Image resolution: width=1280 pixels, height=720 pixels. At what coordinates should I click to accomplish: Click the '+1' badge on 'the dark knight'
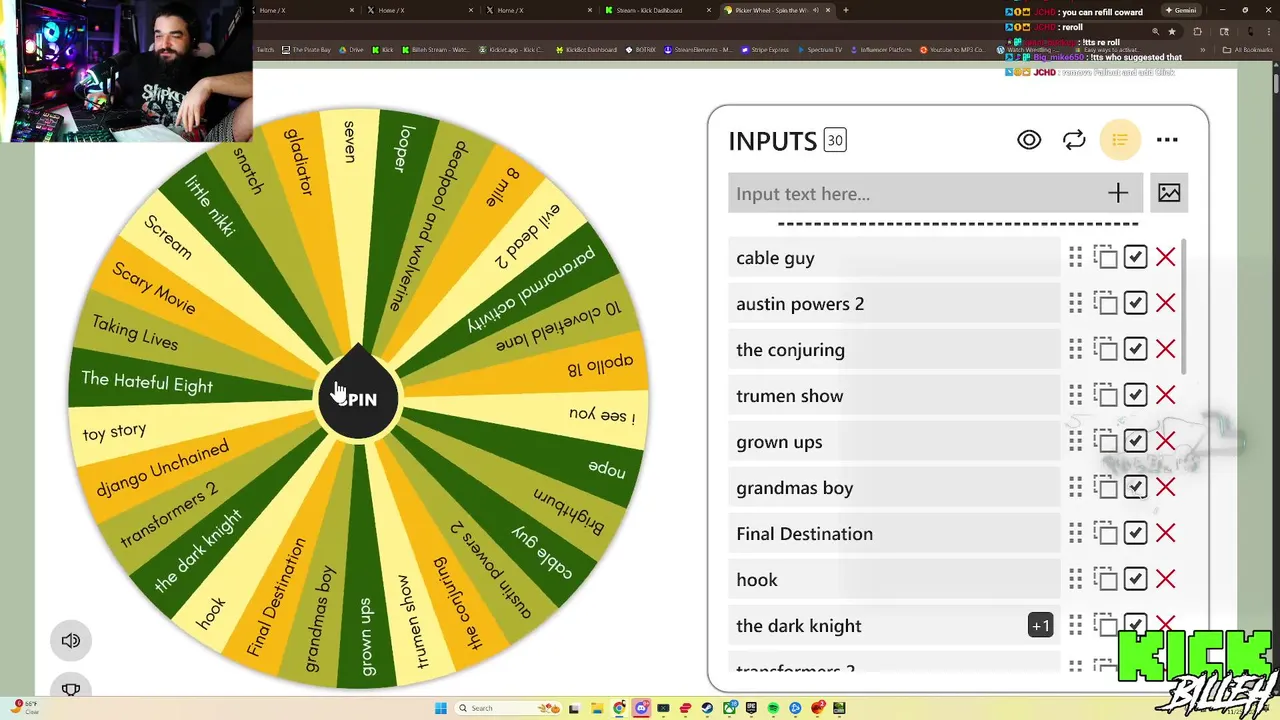pos(1040,626)
